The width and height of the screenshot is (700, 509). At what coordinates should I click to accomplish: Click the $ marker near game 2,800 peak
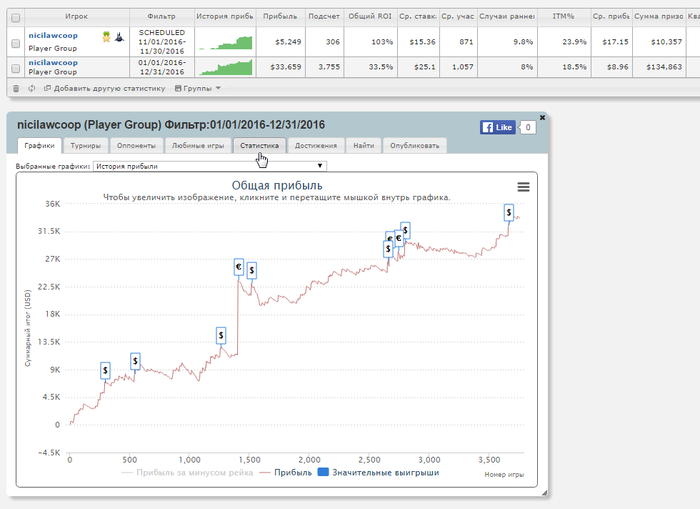point(405,230)
